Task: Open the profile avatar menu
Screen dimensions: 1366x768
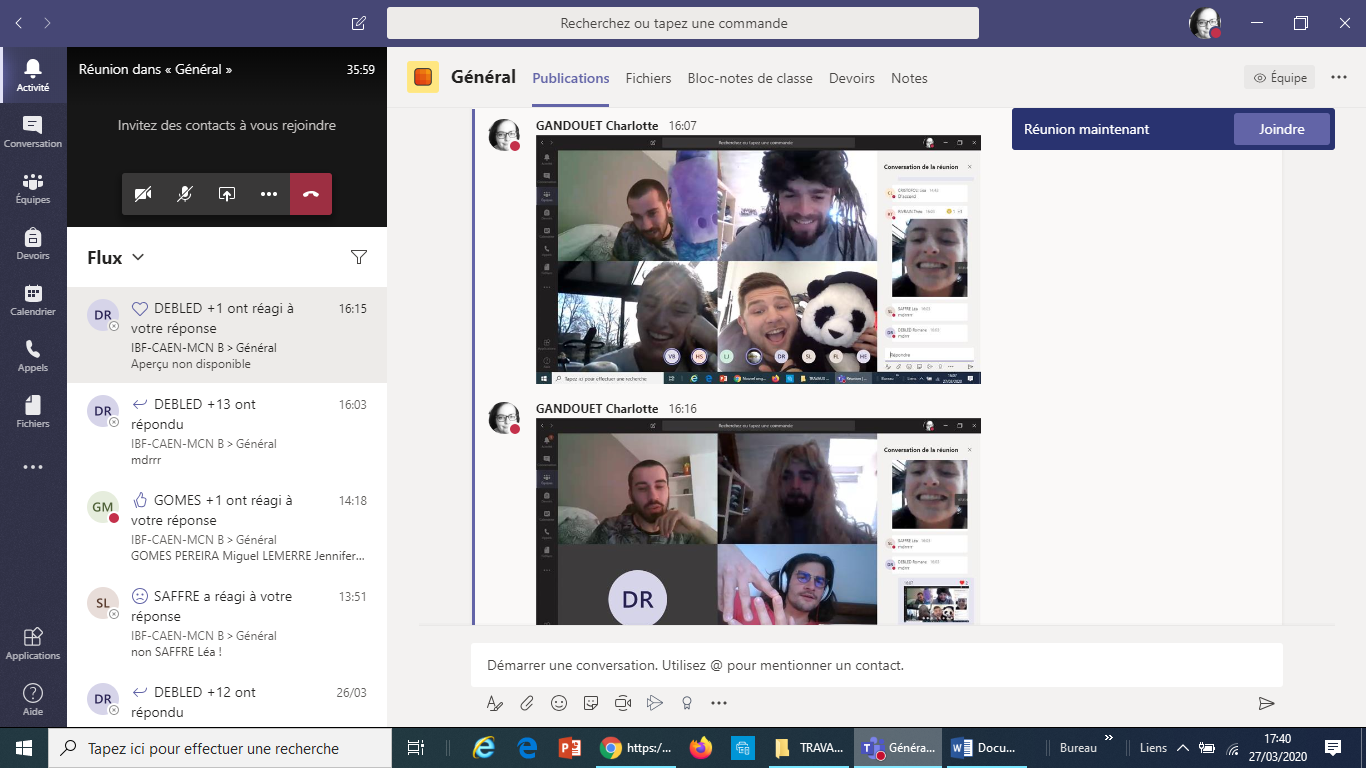Action: [1205, 23]
